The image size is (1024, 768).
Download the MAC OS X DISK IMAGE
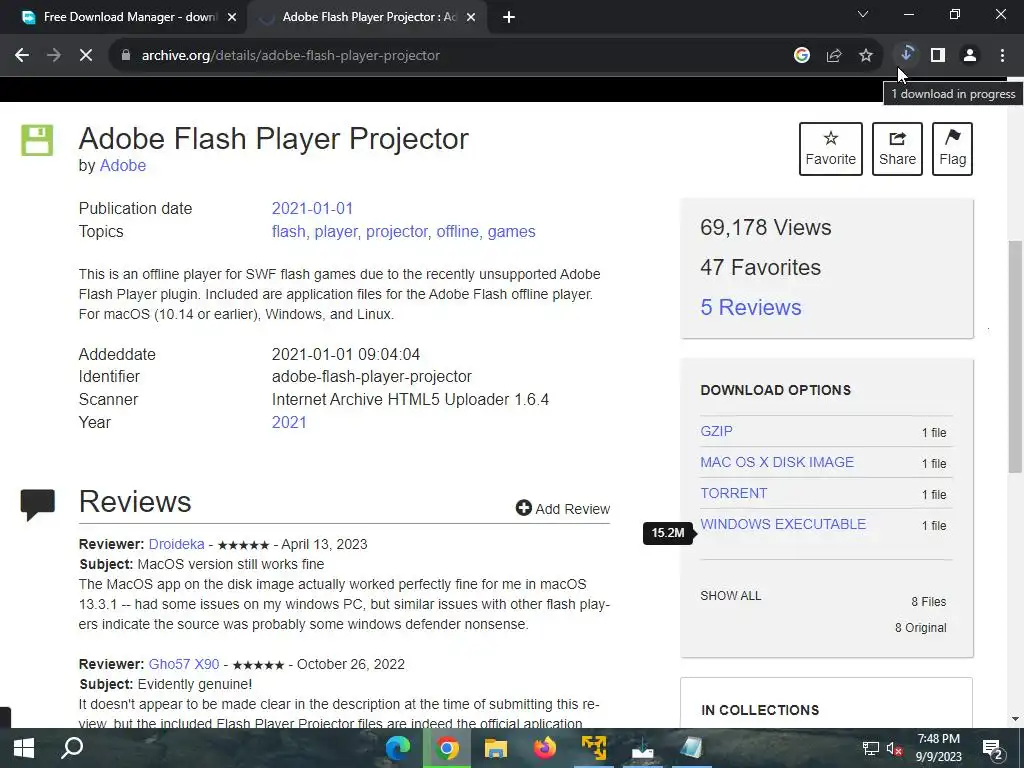tap(777, 462)
